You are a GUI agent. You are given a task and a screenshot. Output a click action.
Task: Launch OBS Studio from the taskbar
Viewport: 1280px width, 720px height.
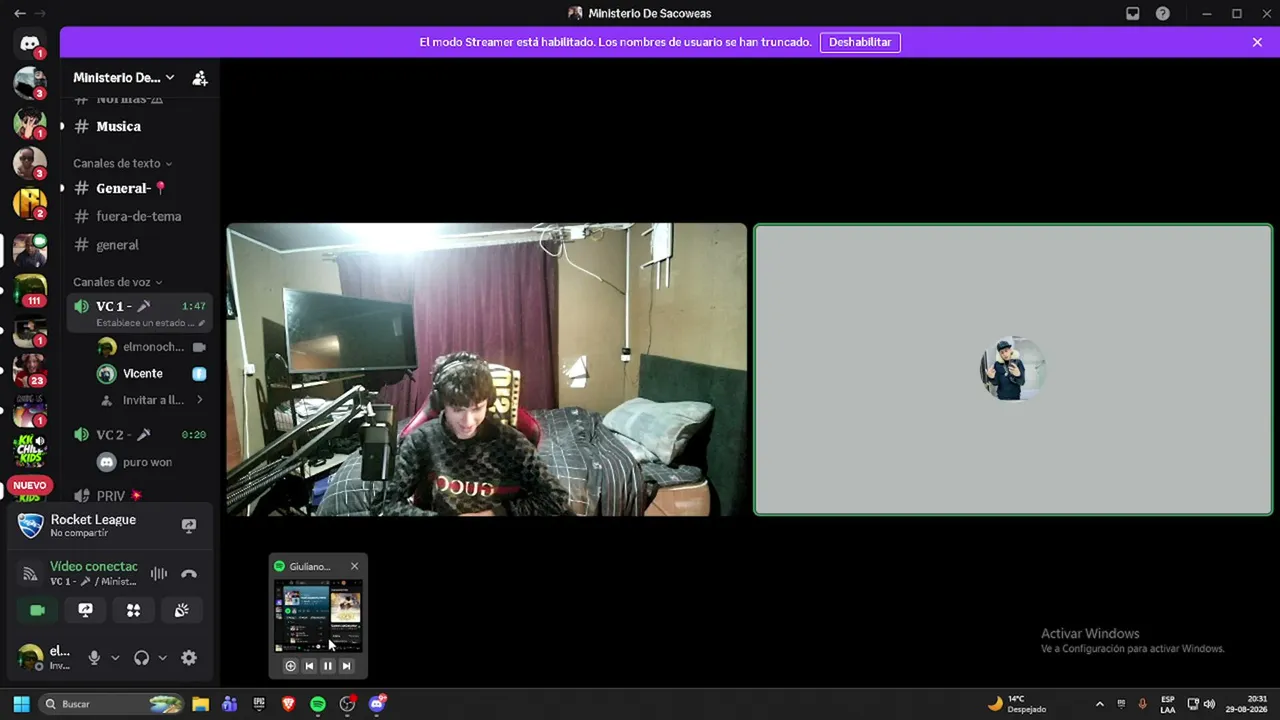point(347,704)
